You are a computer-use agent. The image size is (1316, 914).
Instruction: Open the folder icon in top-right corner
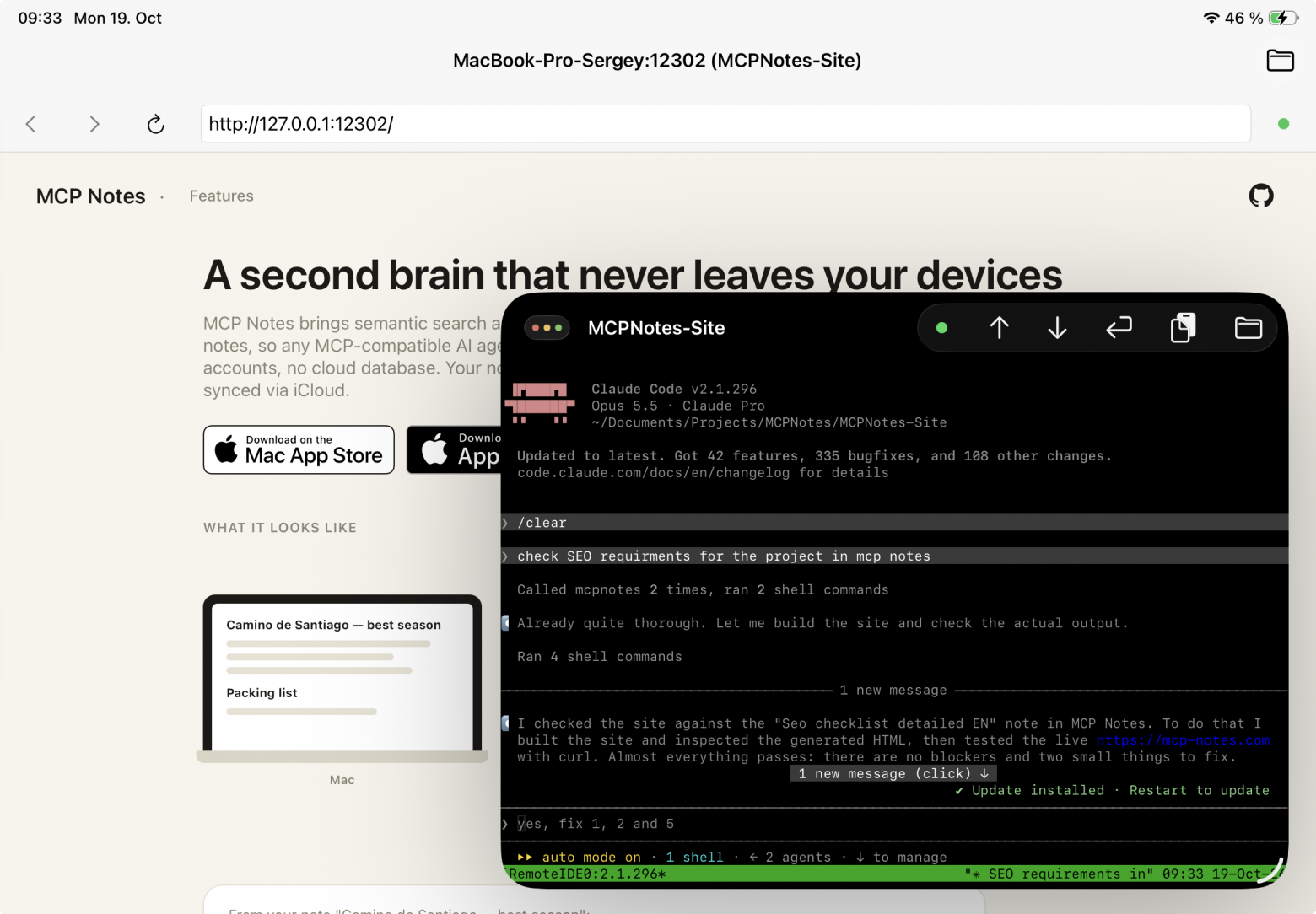[1280, 61]
